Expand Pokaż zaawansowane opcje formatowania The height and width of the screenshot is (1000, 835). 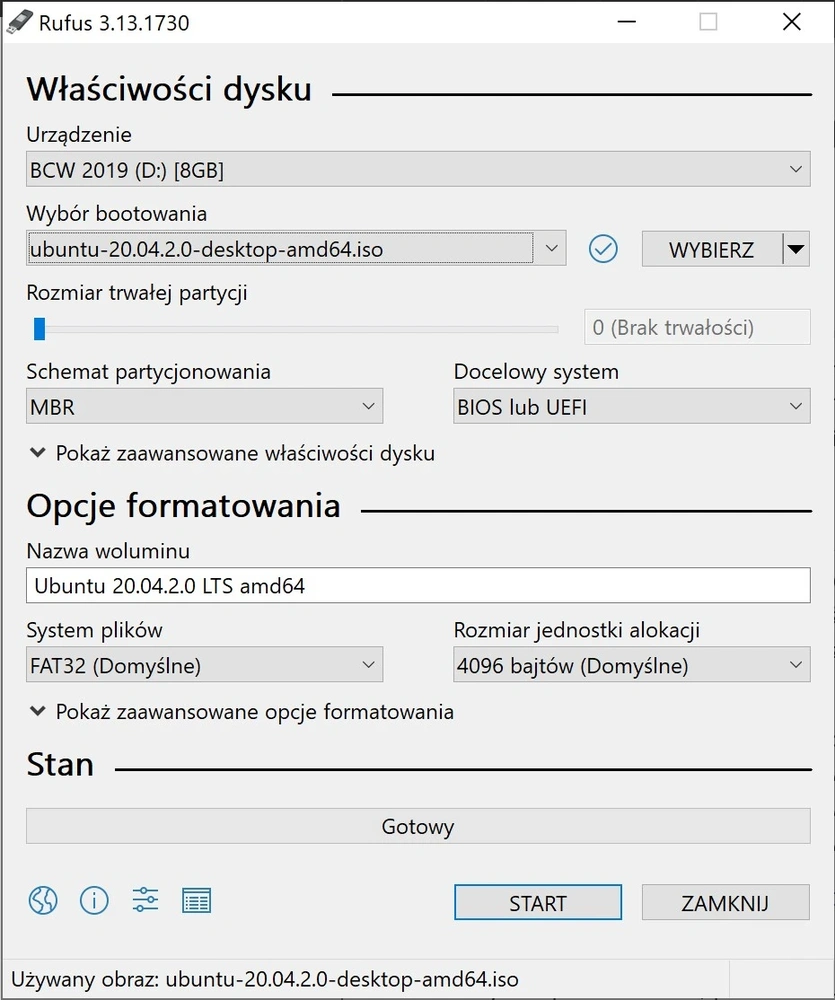242,712
